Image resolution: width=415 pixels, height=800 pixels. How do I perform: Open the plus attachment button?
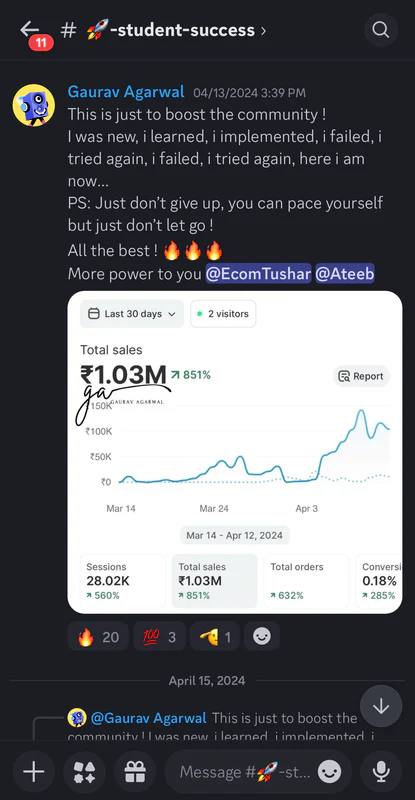pos(34,771)
